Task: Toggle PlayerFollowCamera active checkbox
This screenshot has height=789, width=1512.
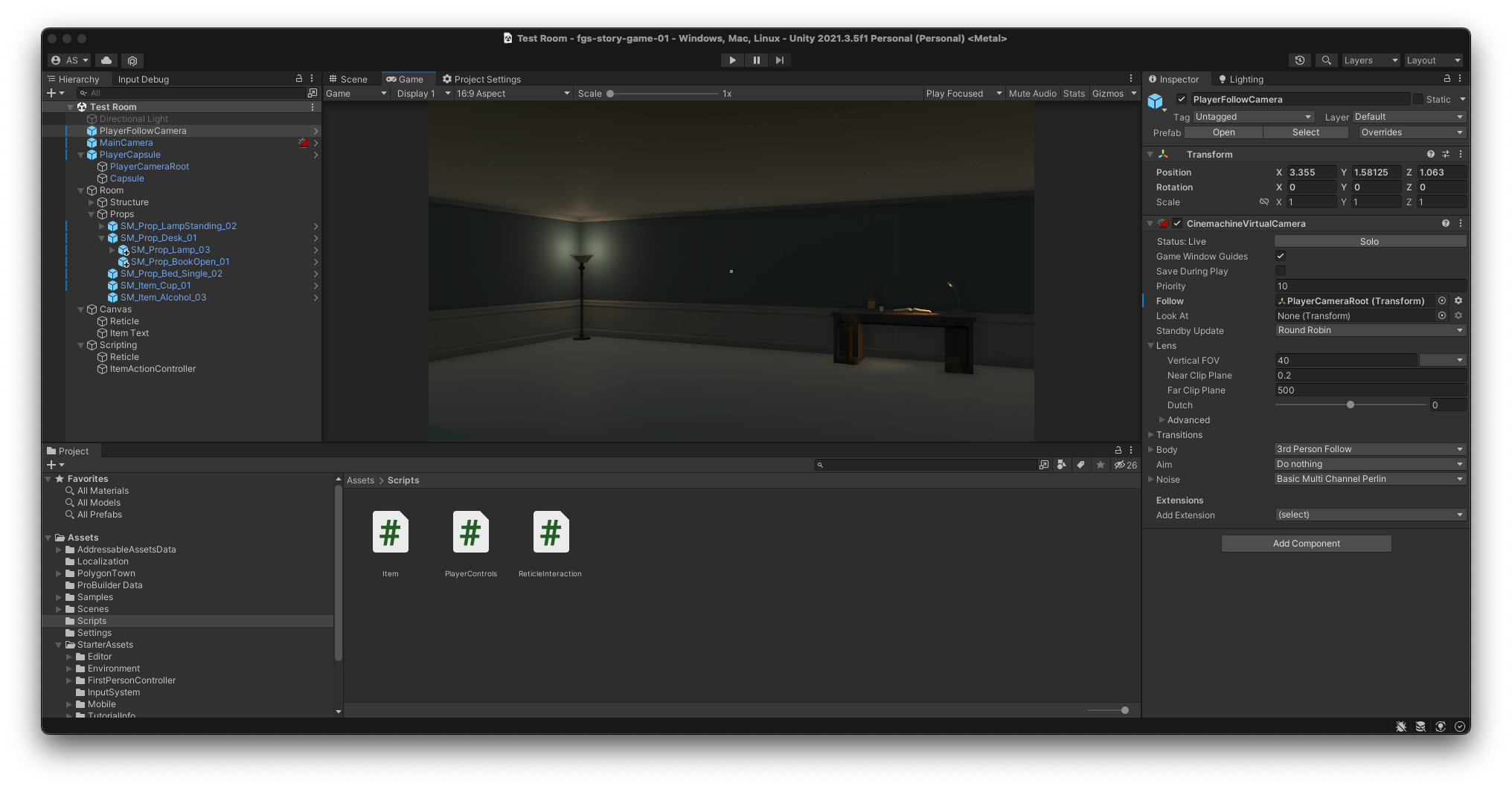Action: [1181, 99]
